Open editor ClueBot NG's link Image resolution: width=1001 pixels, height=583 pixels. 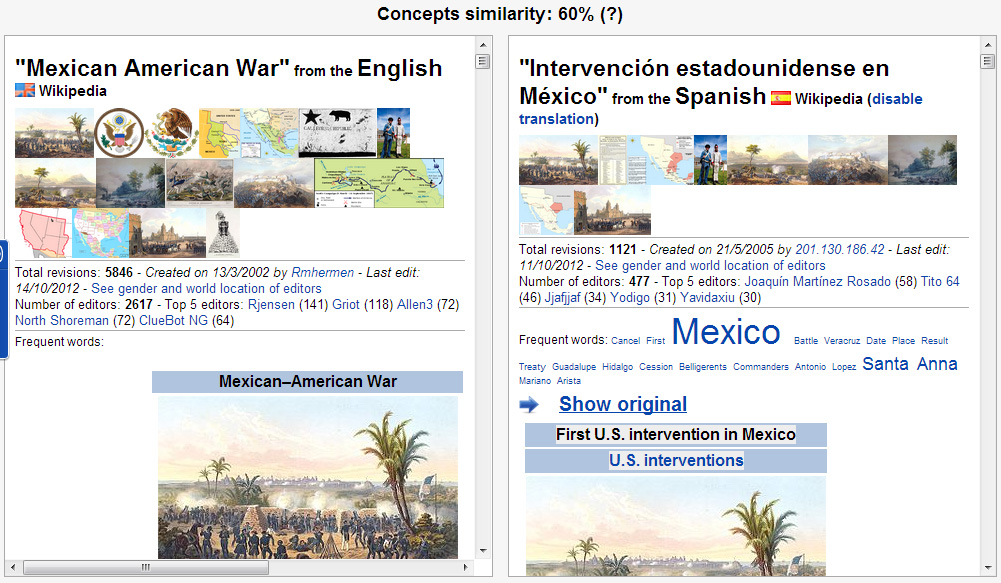coord(174,321)
